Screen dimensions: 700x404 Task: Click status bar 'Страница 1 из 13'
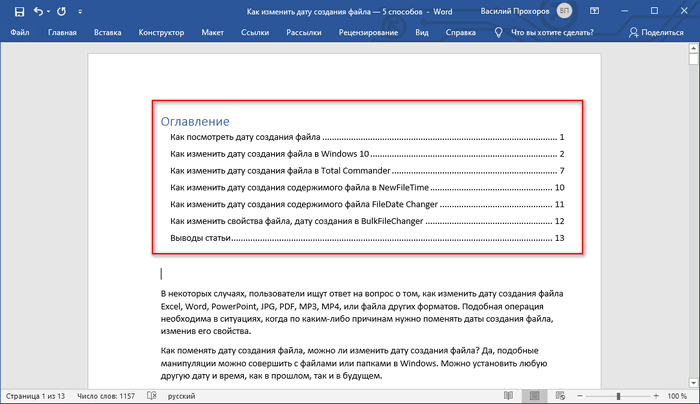click(x=35, y=396)
